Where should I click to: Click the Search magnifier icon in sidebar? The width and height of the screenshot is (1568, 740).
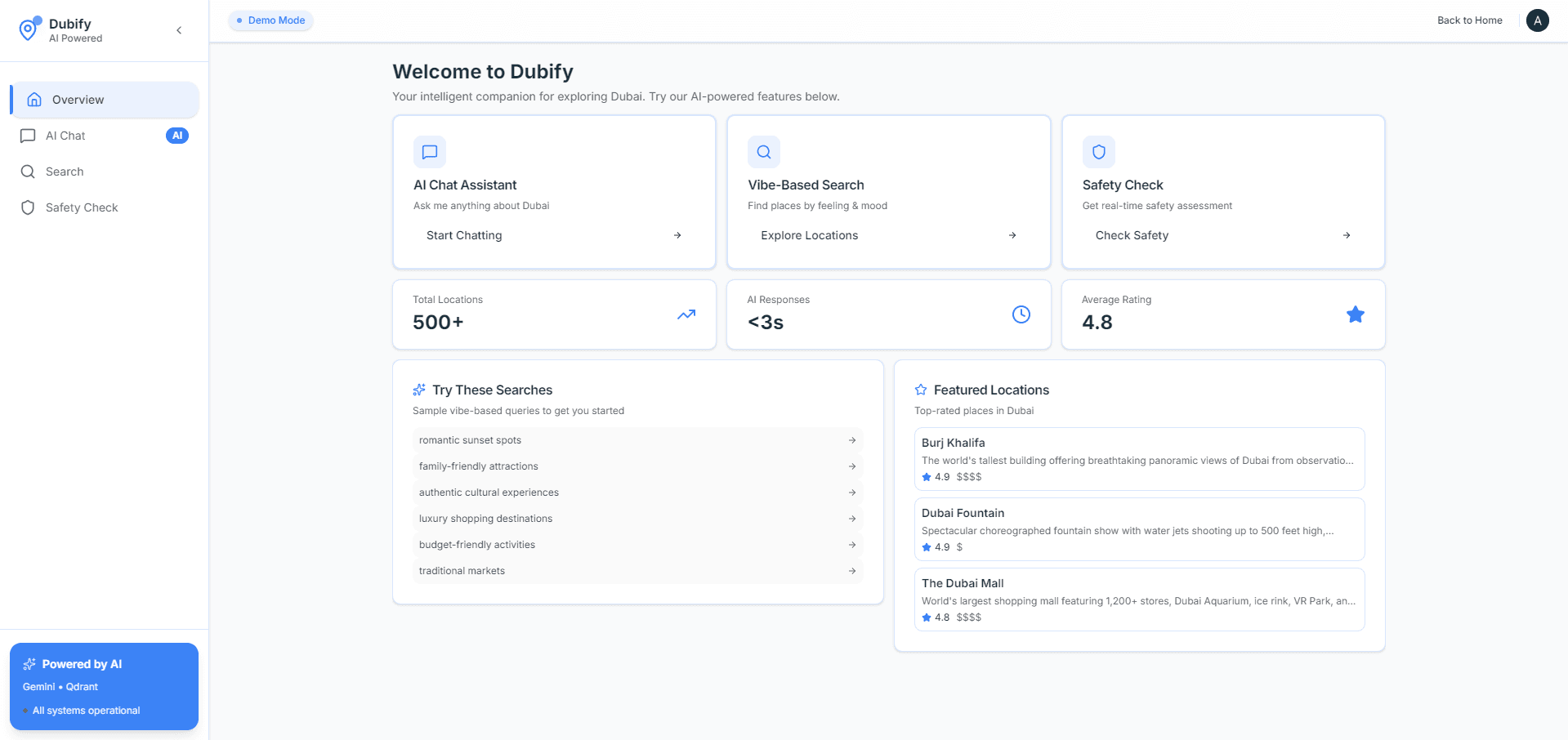(x=29, y=172)
